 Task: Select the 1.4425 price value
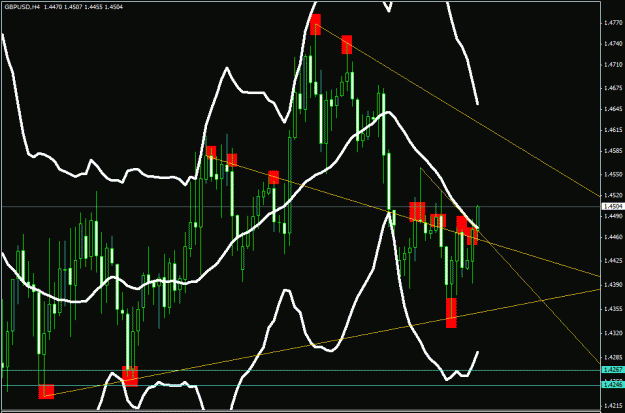(612, 260)
